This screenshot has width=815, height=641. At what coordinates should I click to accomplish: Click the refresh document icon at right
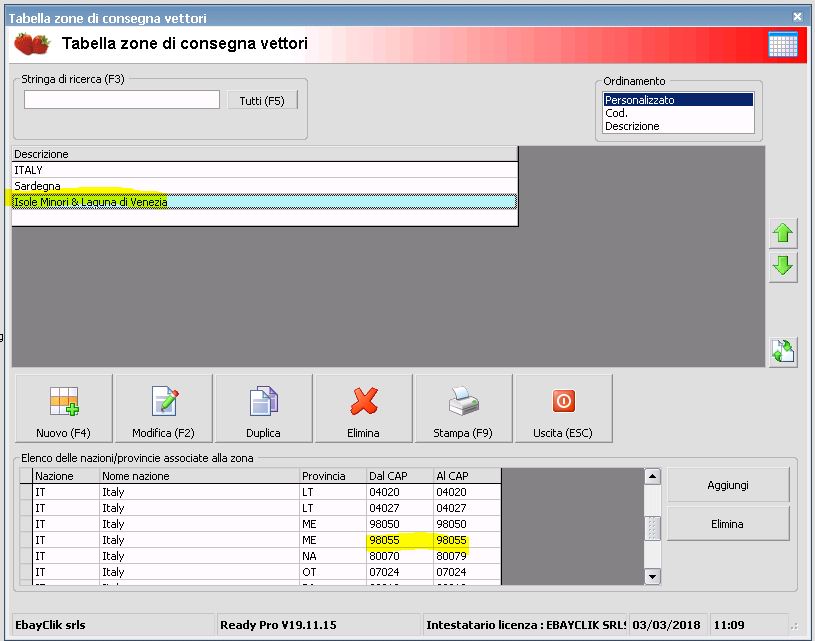[783, 351]
